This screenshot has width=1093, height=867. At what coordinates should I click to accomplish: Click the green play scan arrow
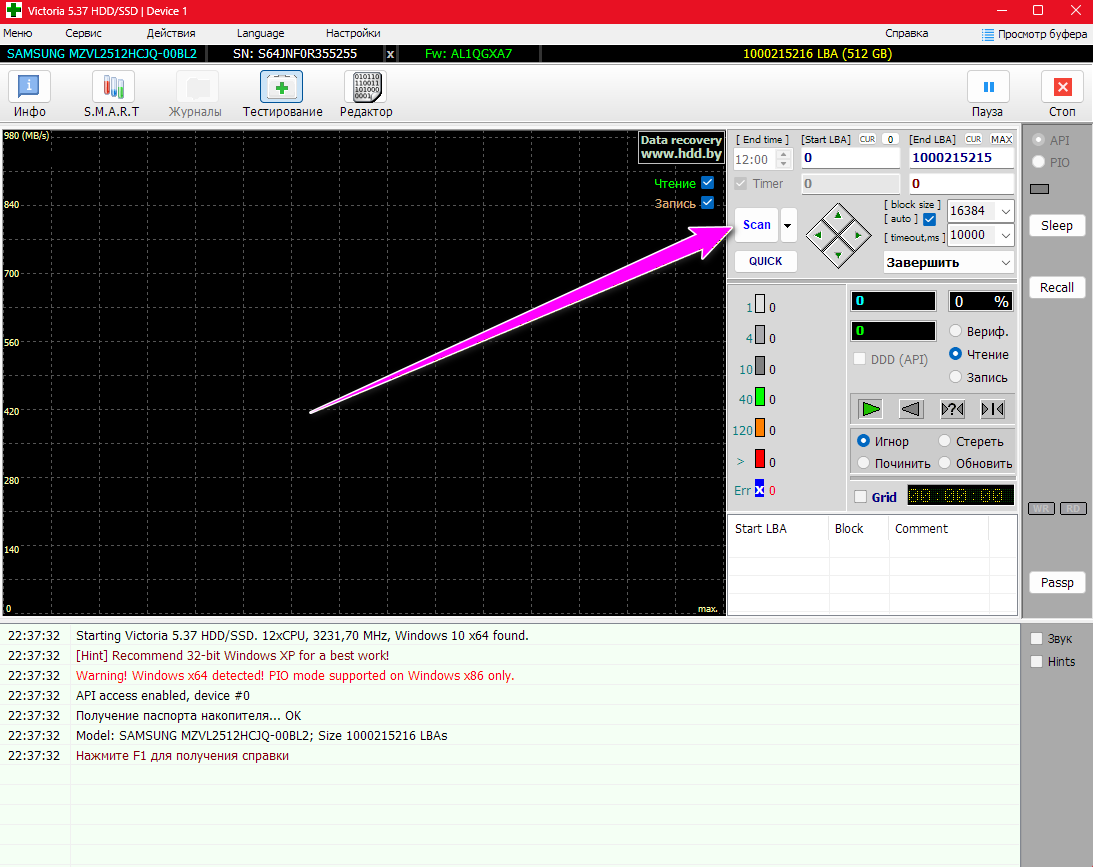coord(871,409)
